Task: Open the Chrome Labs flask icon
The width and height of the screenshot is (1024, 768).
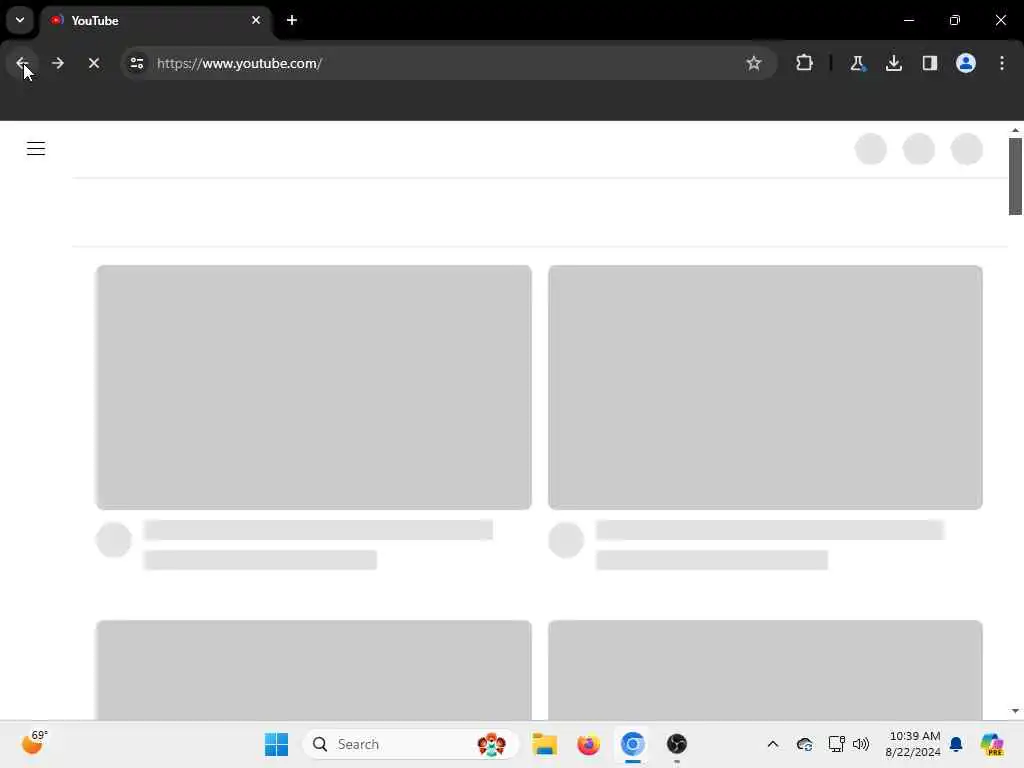Action: (857, 63)
